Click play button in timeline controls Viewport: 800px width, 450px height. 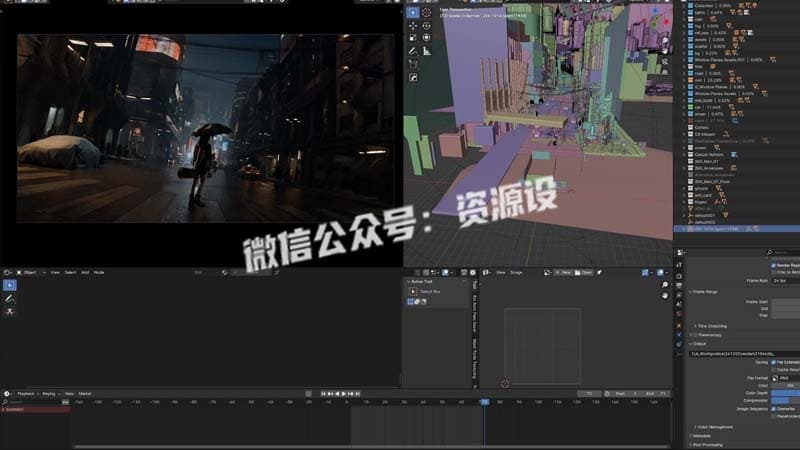pos(344,394)
